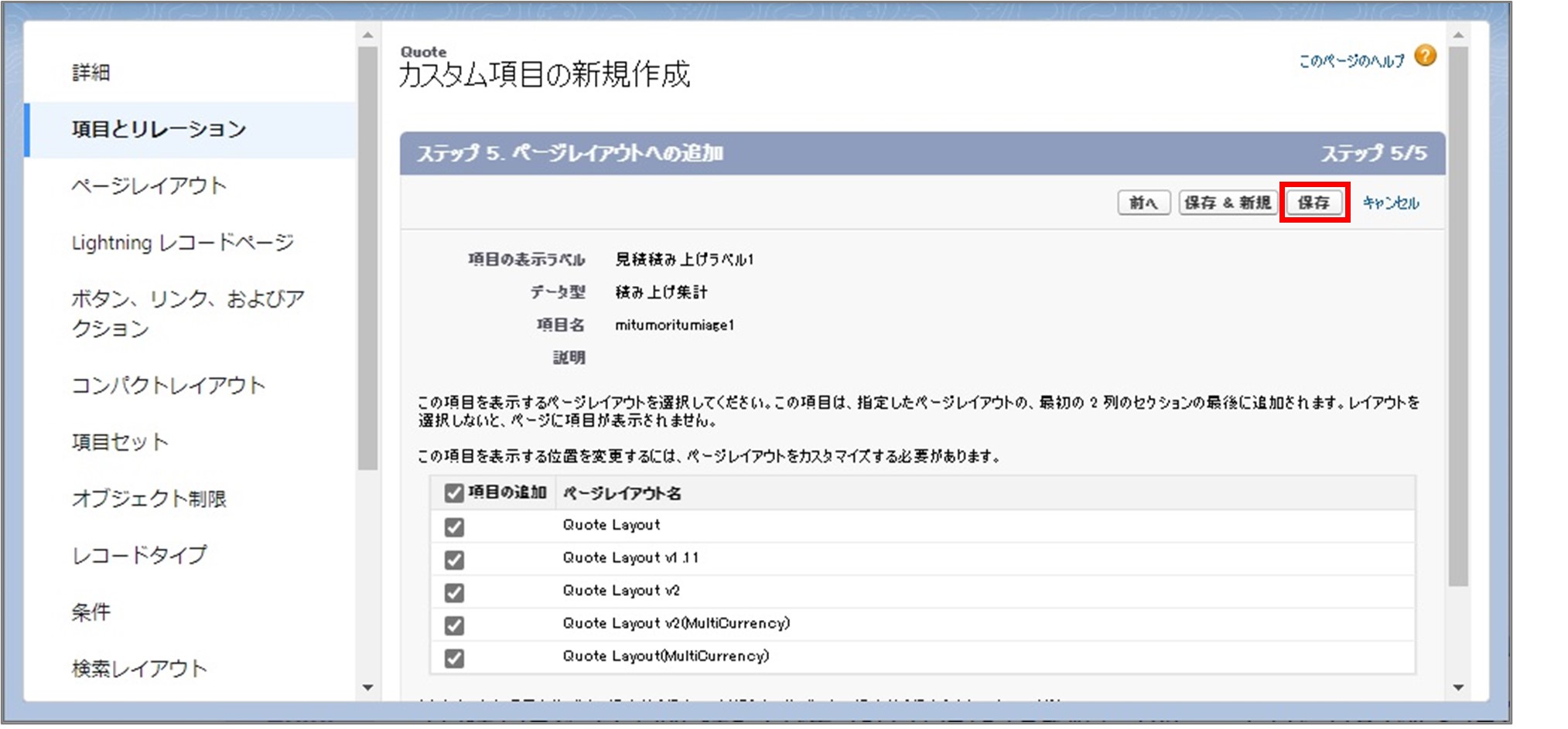This screenshot has width=1568, height=729.
Task: Uncheck the Quote Layout v1.11 checkbox
Action: [454, 560]
